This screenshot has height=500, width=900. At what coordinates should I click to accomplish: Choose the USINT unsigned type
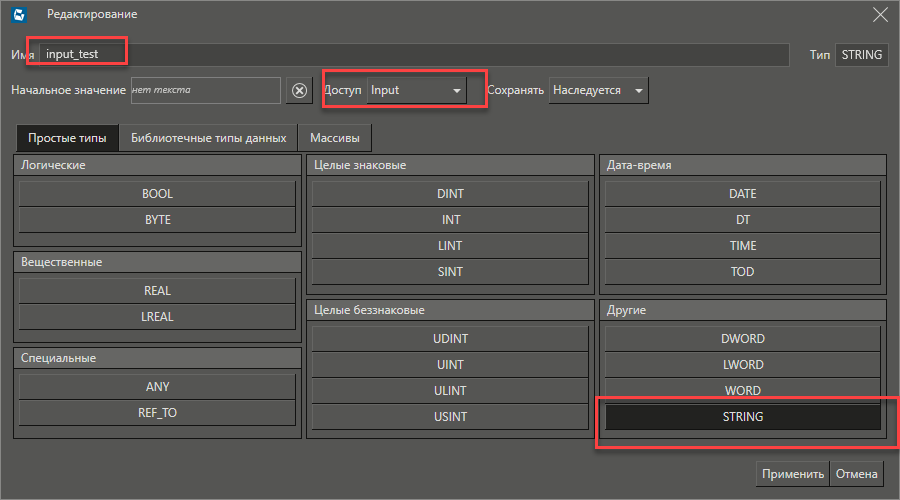(x=450, y=417)
